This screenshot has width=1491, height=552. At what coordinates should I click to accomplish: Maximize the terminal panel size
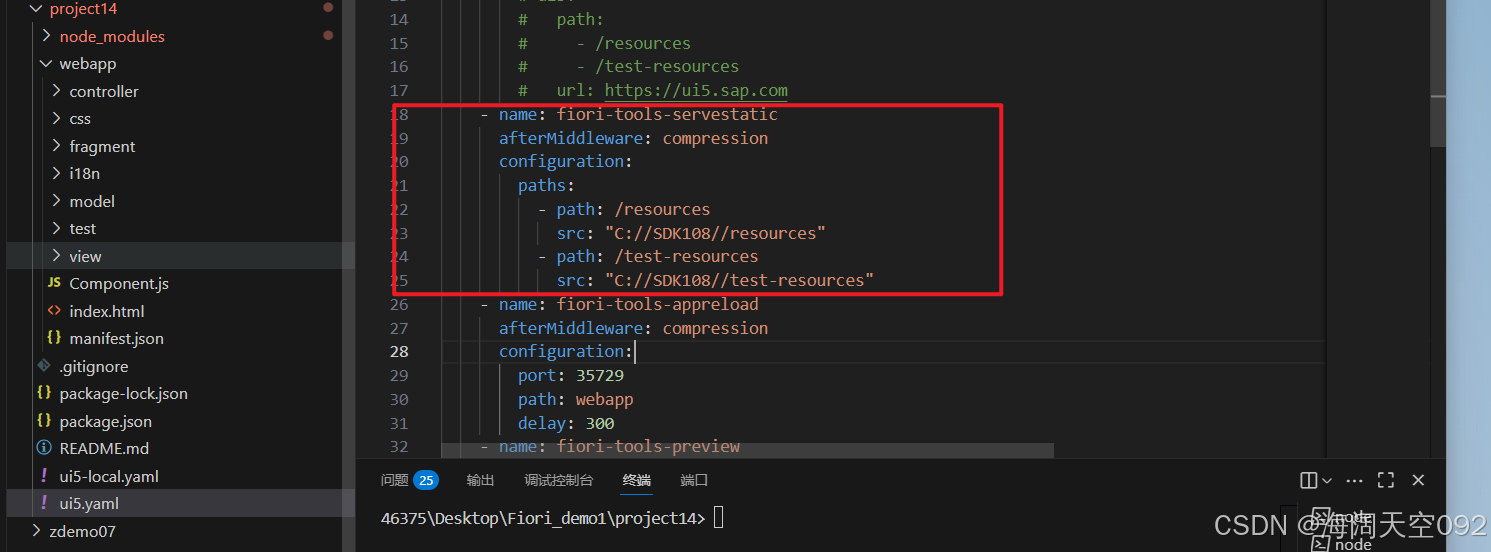(x=1385, y=480)
